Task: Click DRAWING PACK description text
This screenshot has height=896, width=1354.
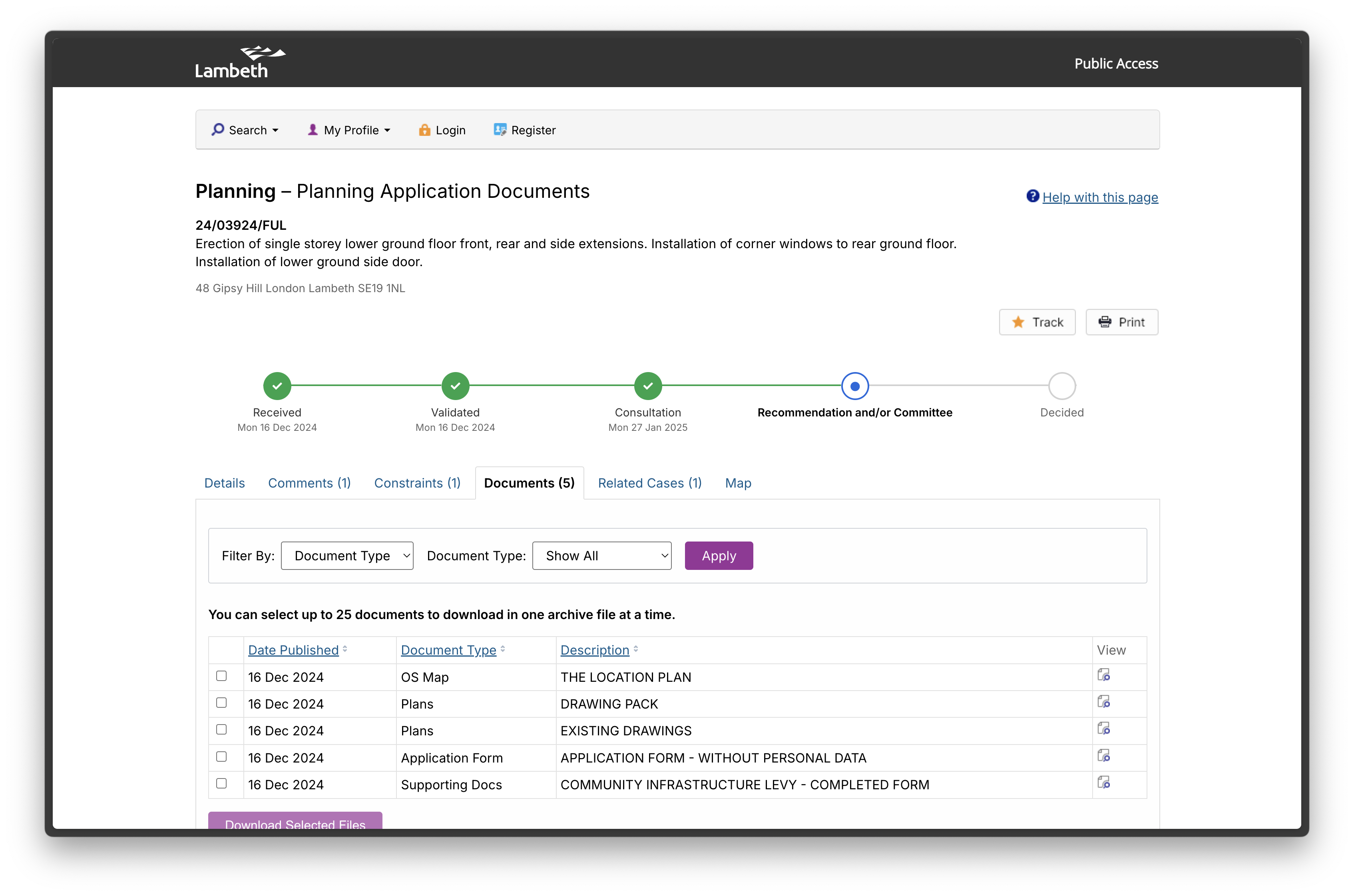Action: pyautogui.click(x=609, y=704)
